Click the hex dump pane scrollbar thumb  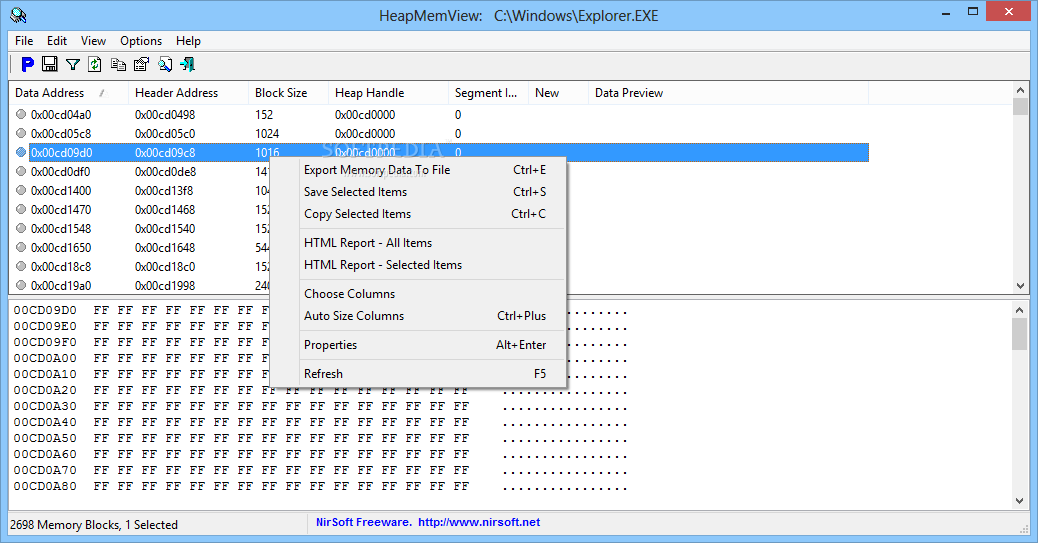coord(1020,334)
